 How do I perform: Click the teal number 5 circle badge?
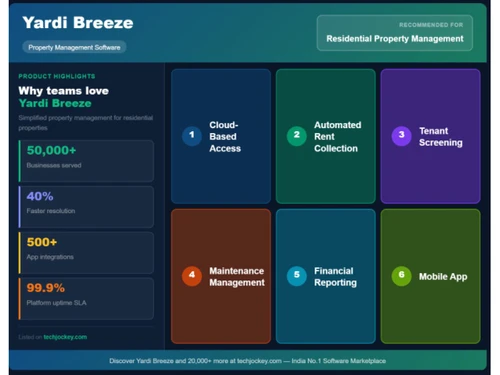click(297, 276)
